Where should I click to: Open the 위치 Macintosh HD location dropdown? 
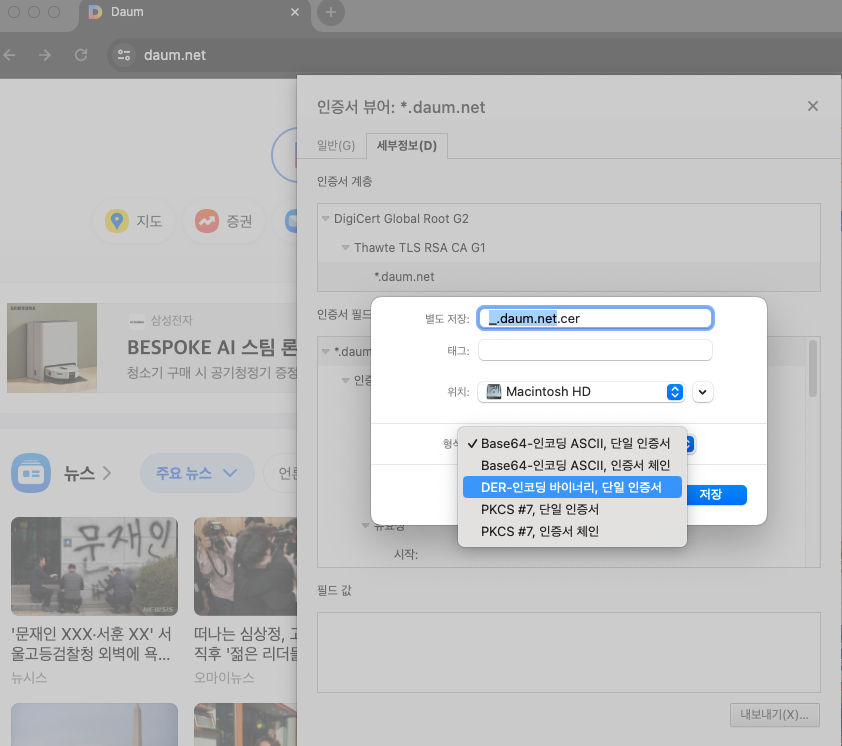581,392
